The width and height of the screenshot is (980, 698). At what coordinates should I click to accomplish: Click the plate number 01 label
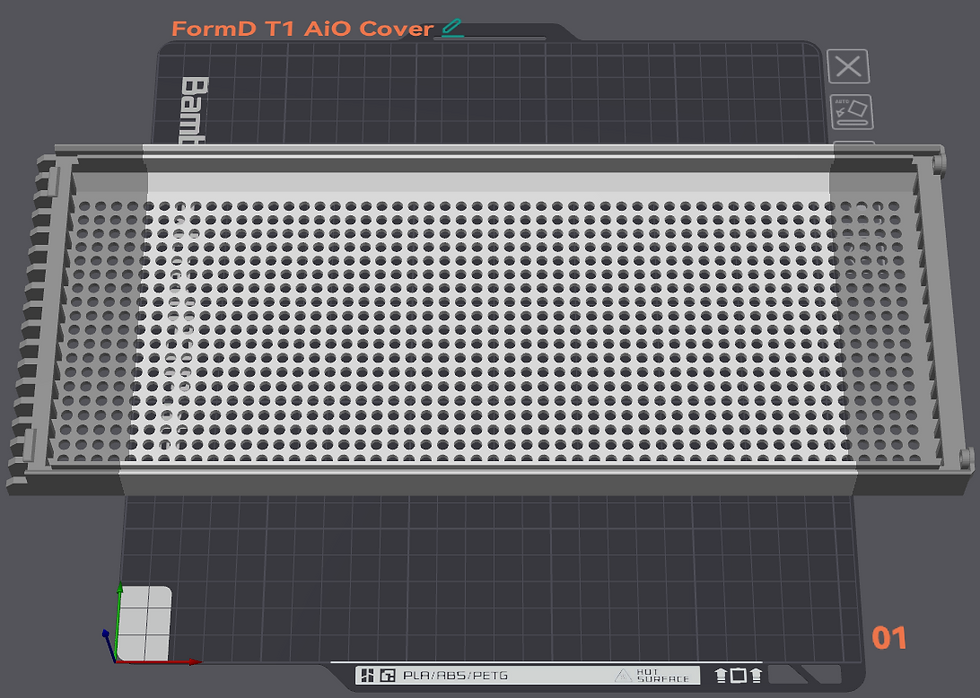click(x=889, y=638)
